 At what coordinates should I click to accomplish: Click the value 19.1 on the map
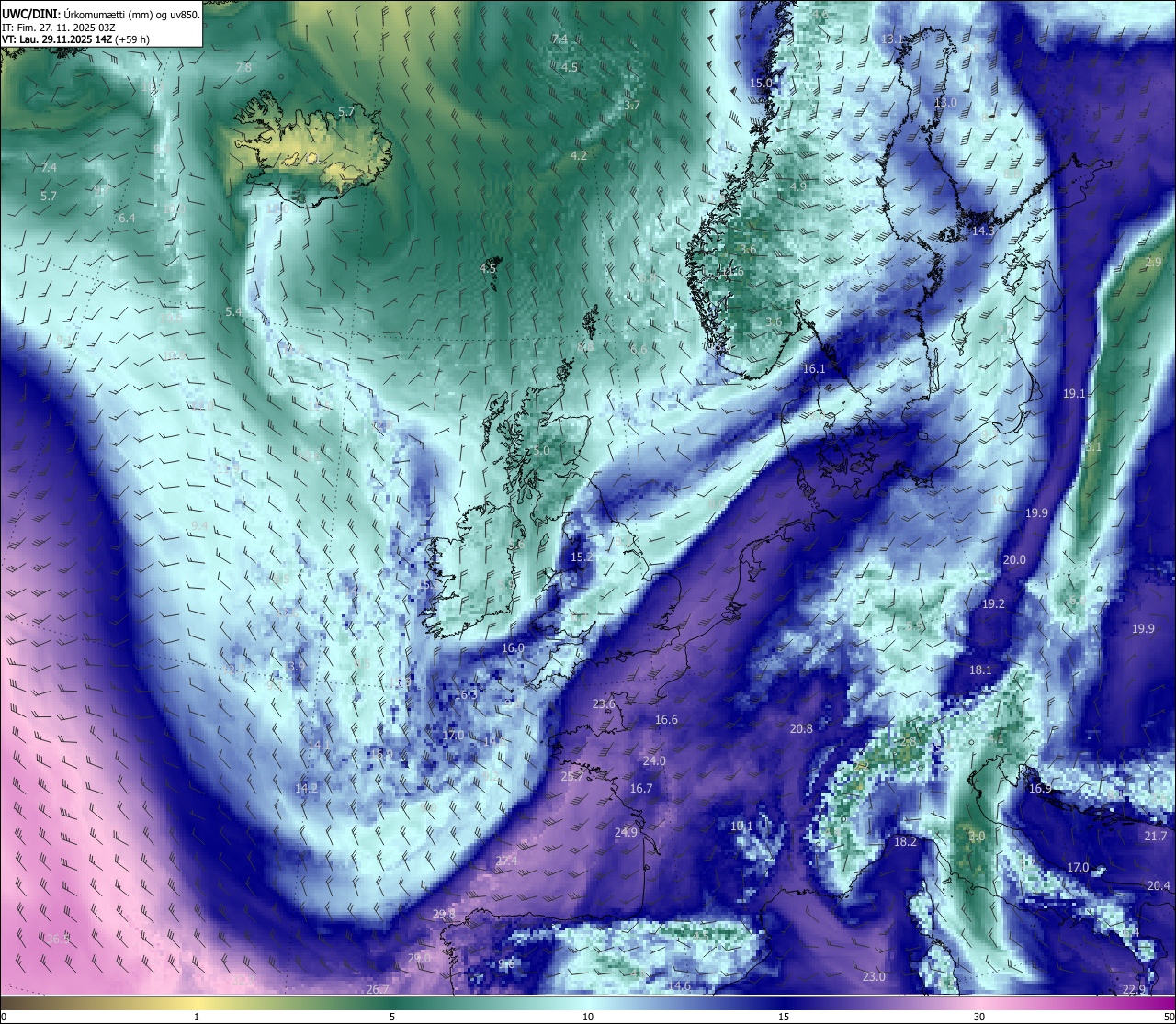point(1074,393)
